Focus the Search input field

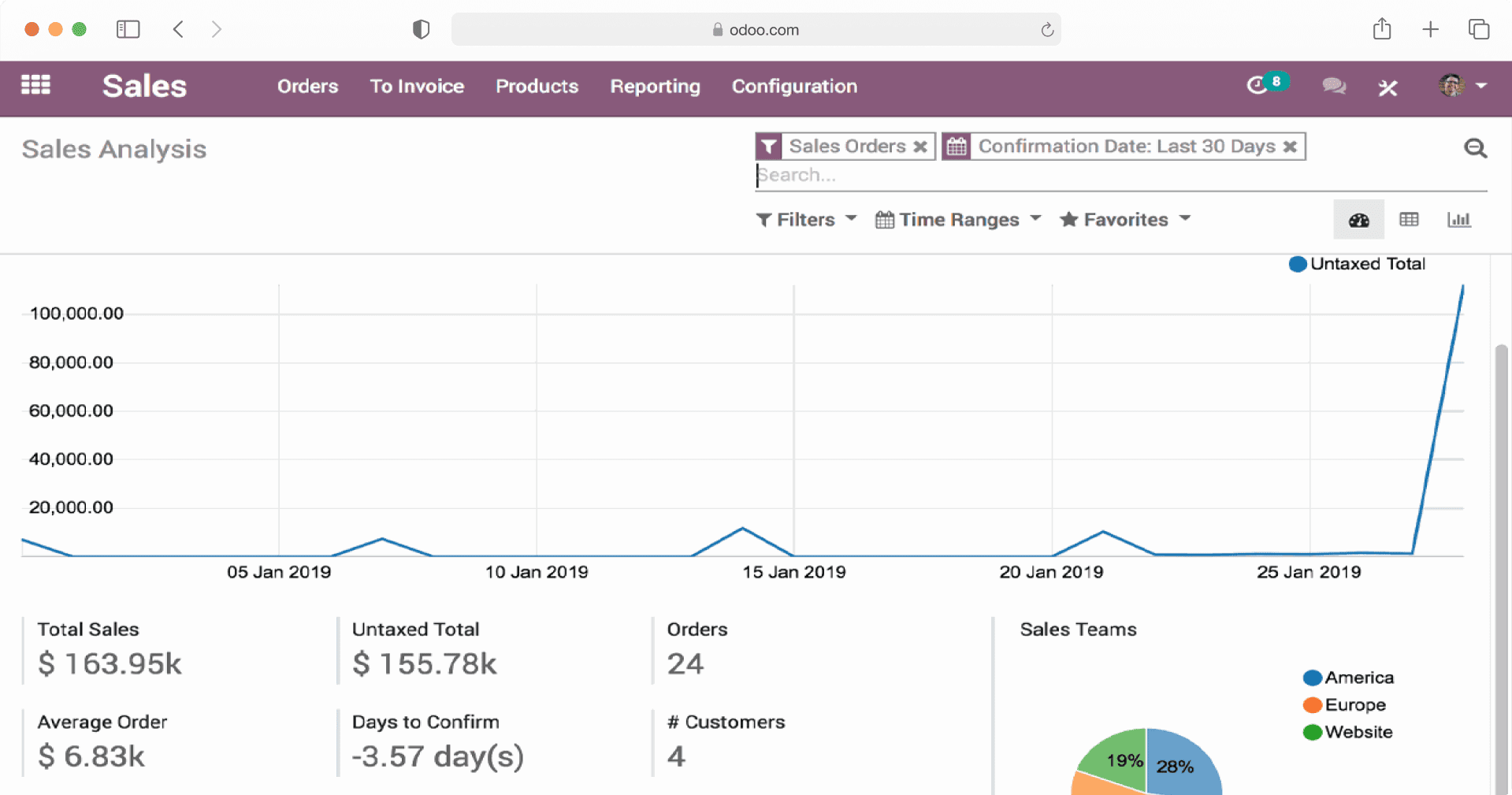1120,175
